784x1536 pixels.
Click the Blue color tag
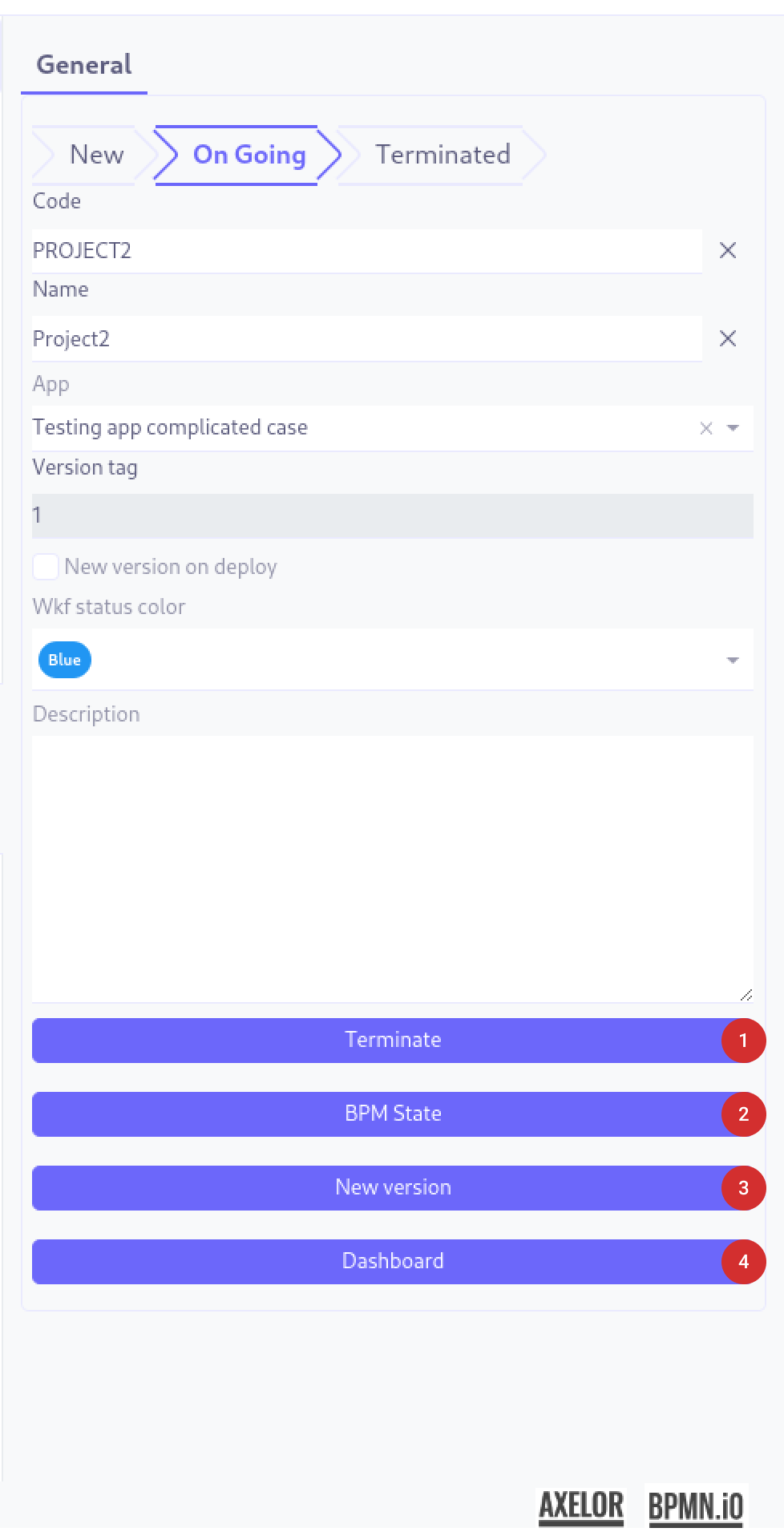click(64, 661)
